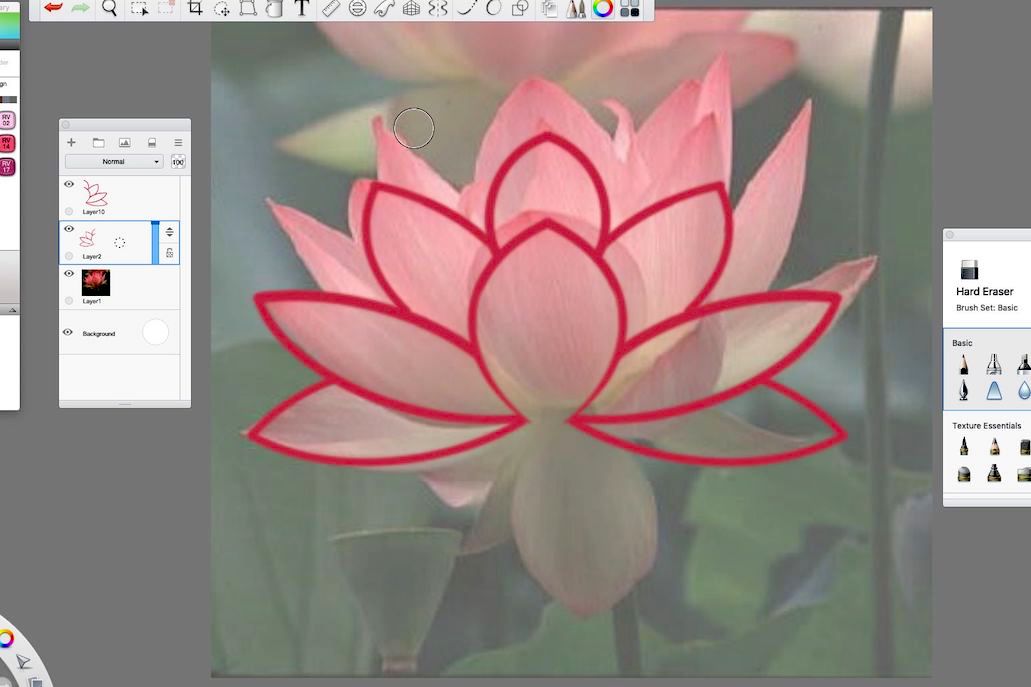Open the layer panel hamburger menu
Viewport: 1031px width, 687px height.
click(178, 142)
